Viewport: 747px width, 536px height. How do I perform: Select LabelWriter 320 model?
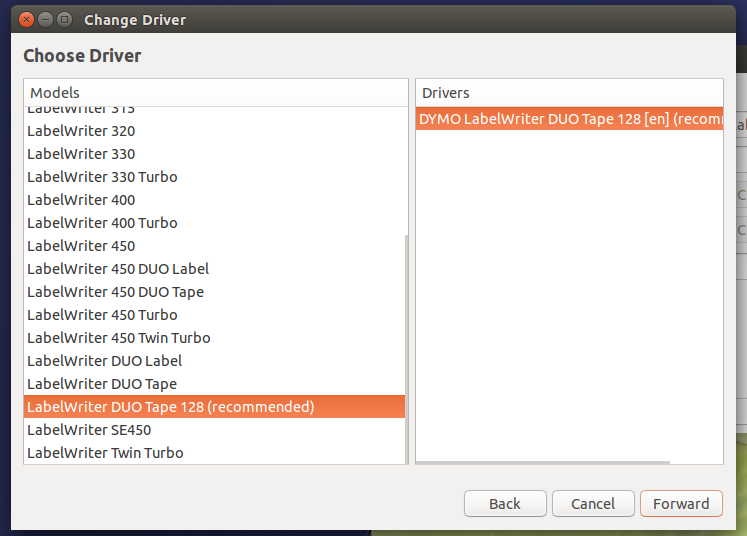pyautogui.click(x=214, y=131)
